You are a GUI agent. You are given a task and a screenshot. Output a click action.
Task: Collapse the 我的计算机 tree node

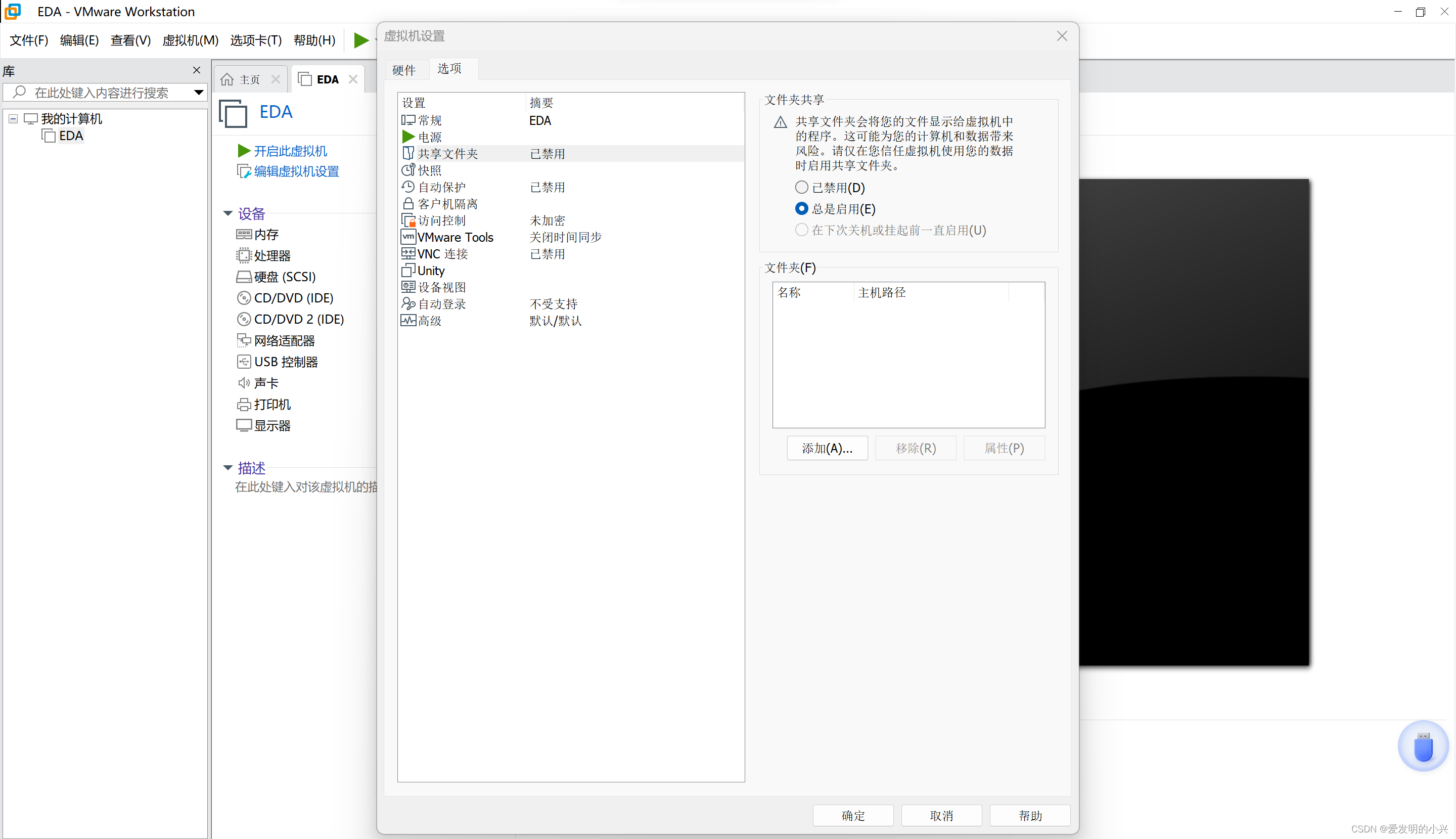pos(13,119)
